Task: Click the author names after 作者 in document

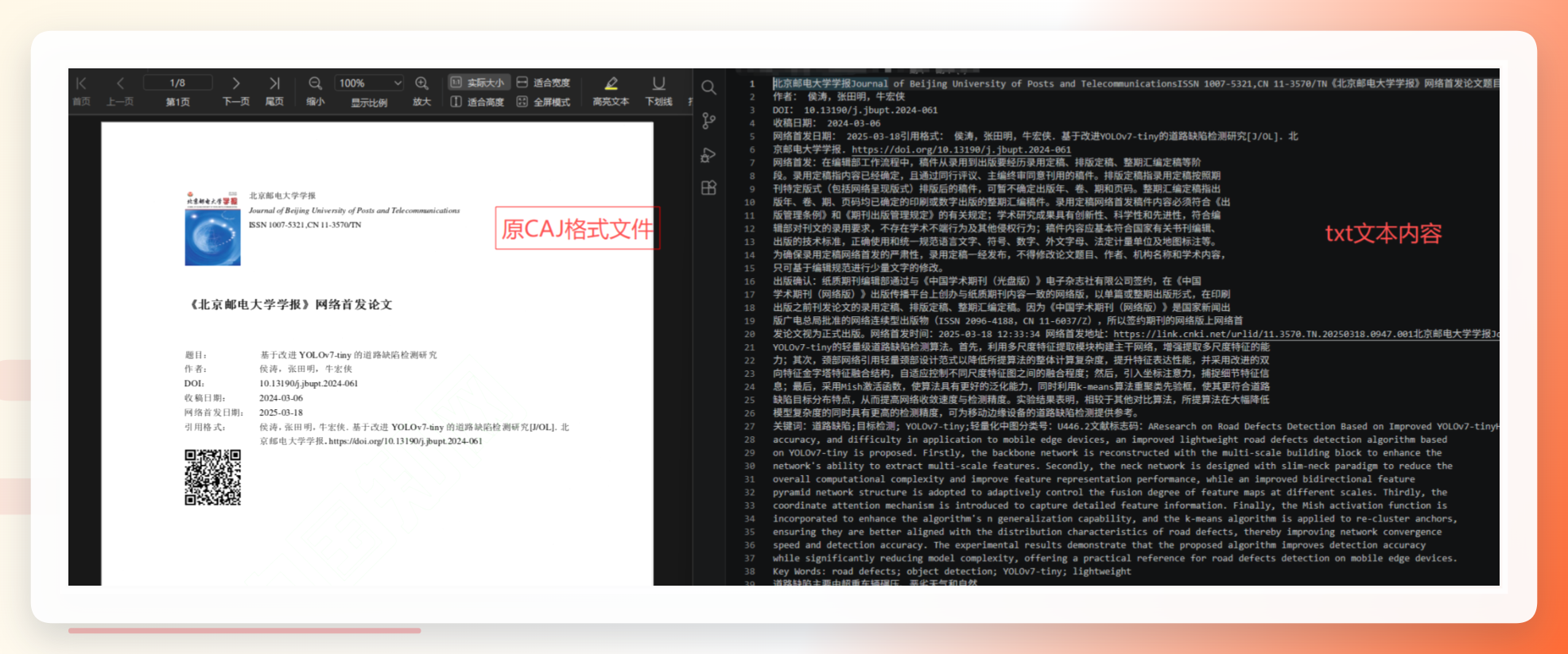Action: (x=305, y=369)
